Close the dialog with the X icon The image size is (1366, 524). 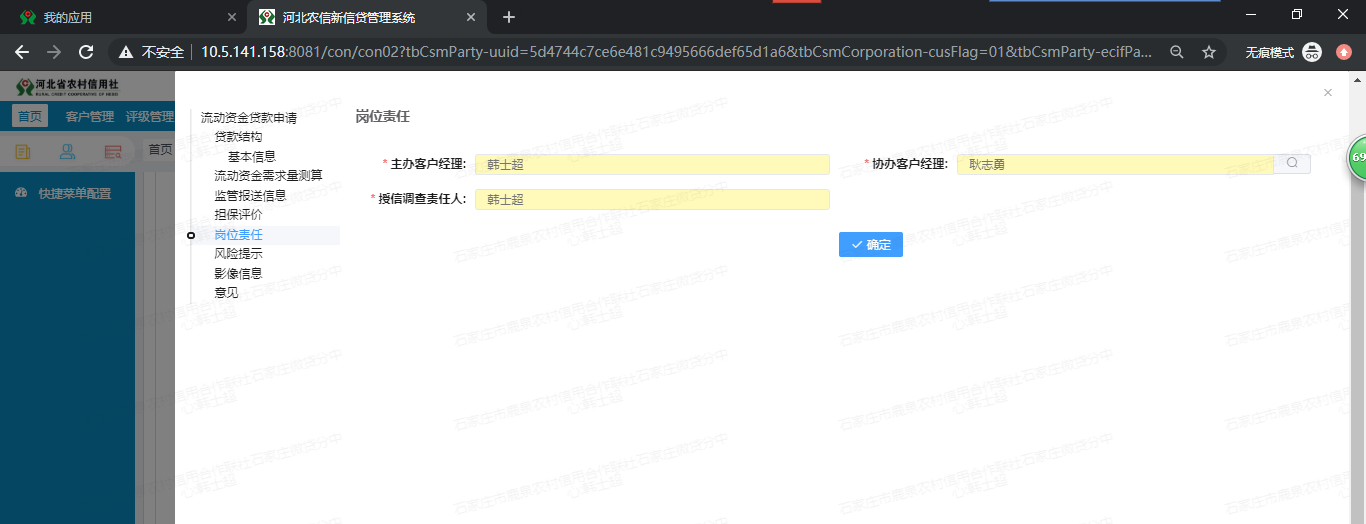pyautogui.click(x=1327, y=93)
